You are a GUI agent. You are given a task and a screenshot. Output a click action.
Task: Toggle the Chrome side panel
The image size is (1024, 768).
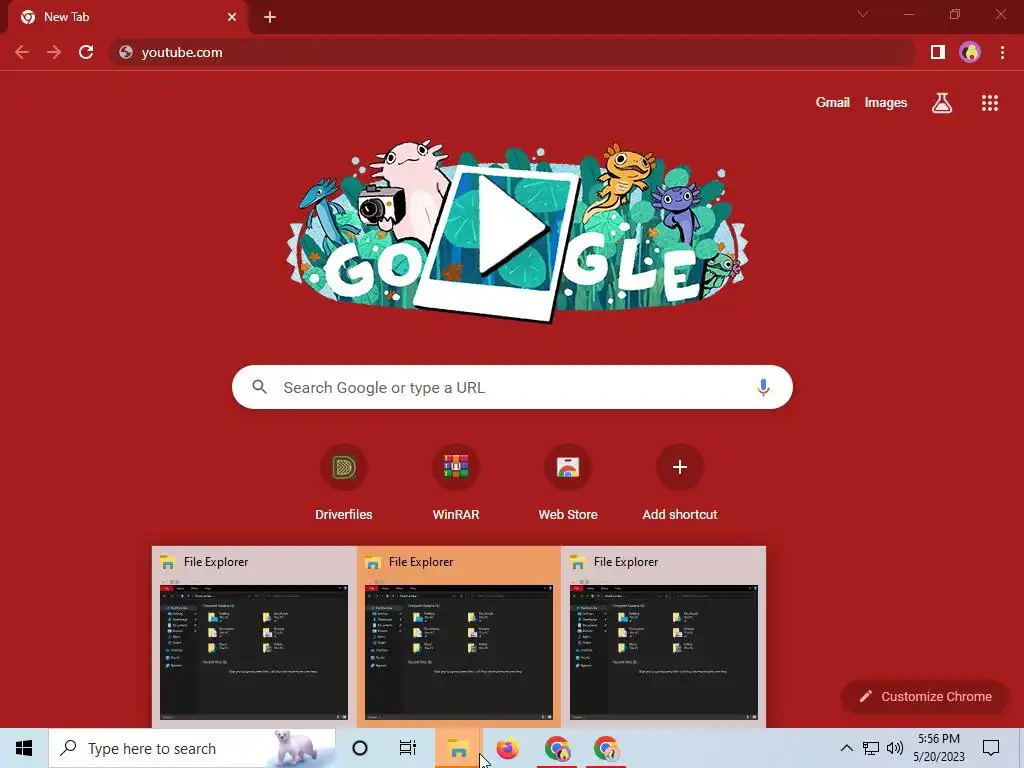938,52
